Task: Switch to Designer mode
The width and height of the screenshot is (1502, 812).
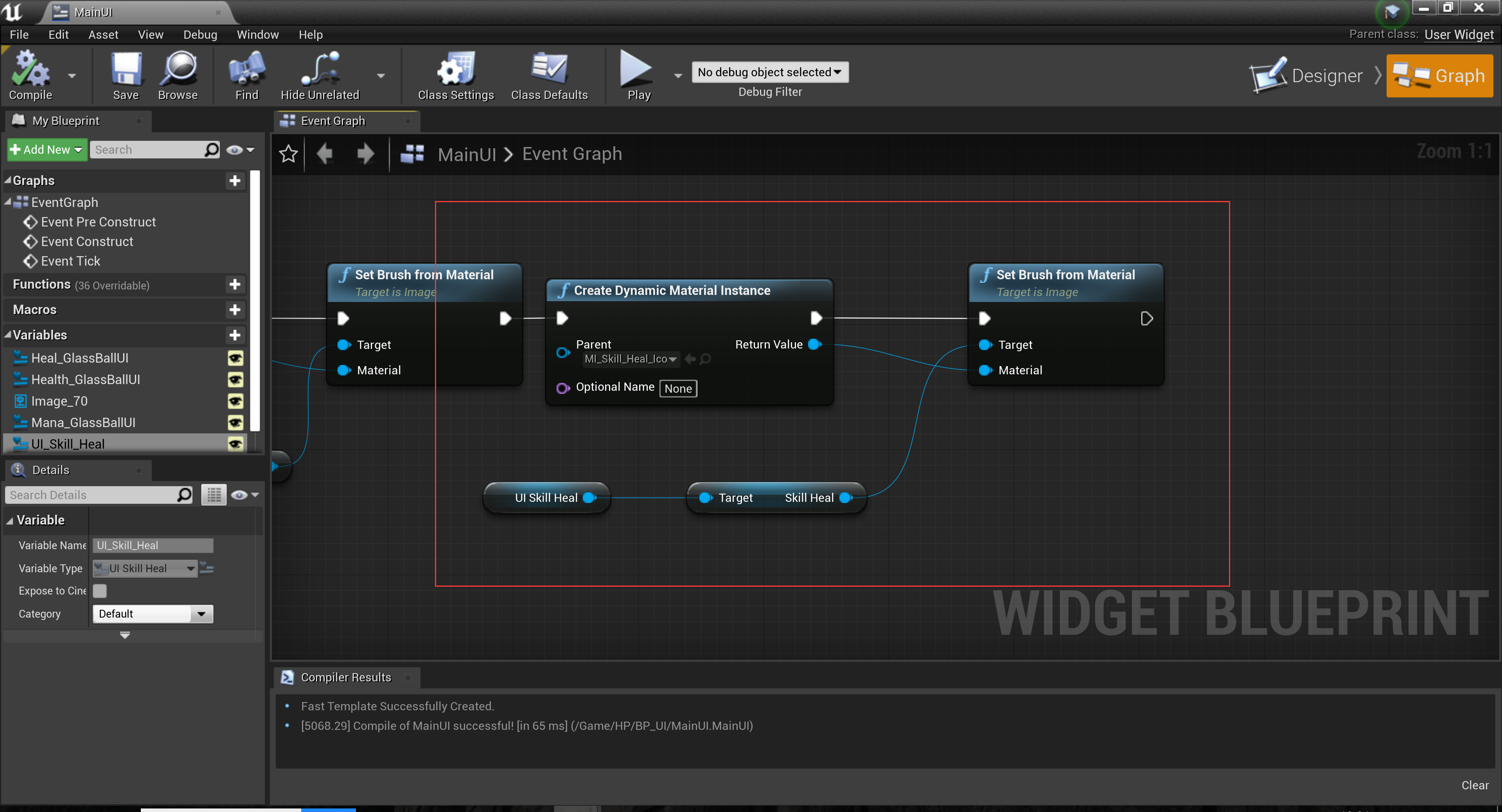Action: coord(1306,76)
